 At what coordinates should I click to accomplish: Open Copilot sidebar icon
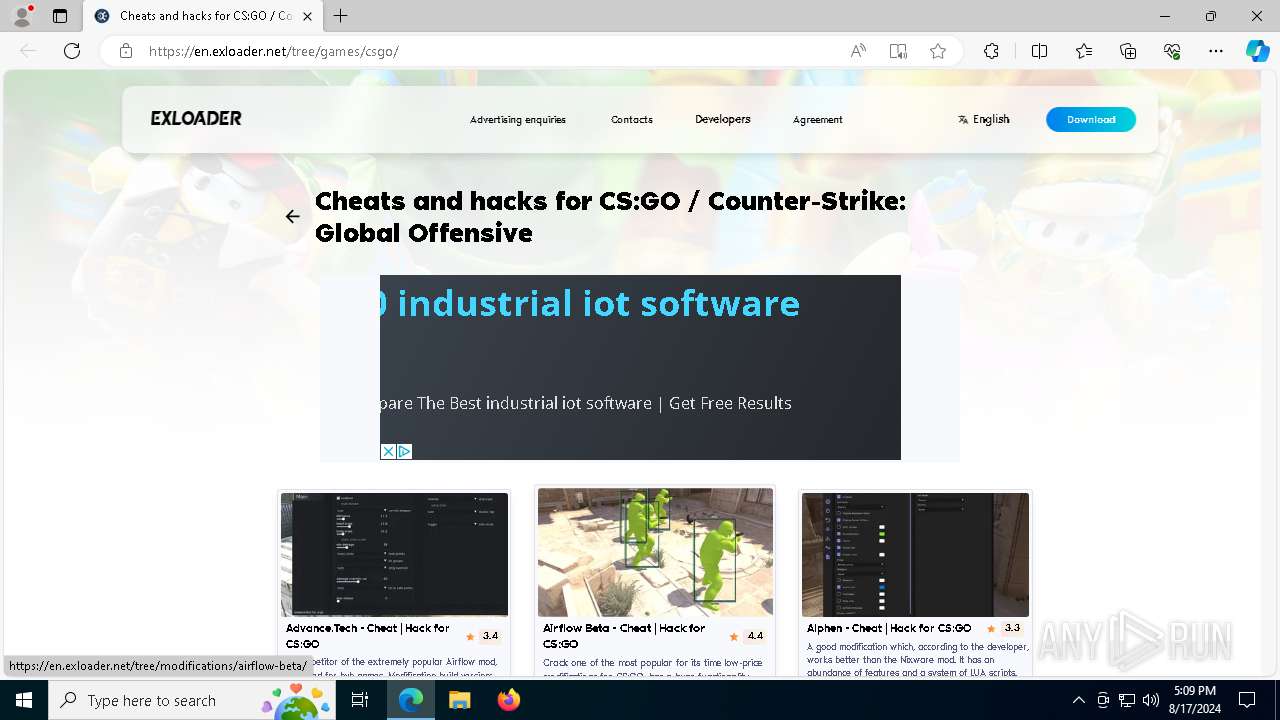1257,51
